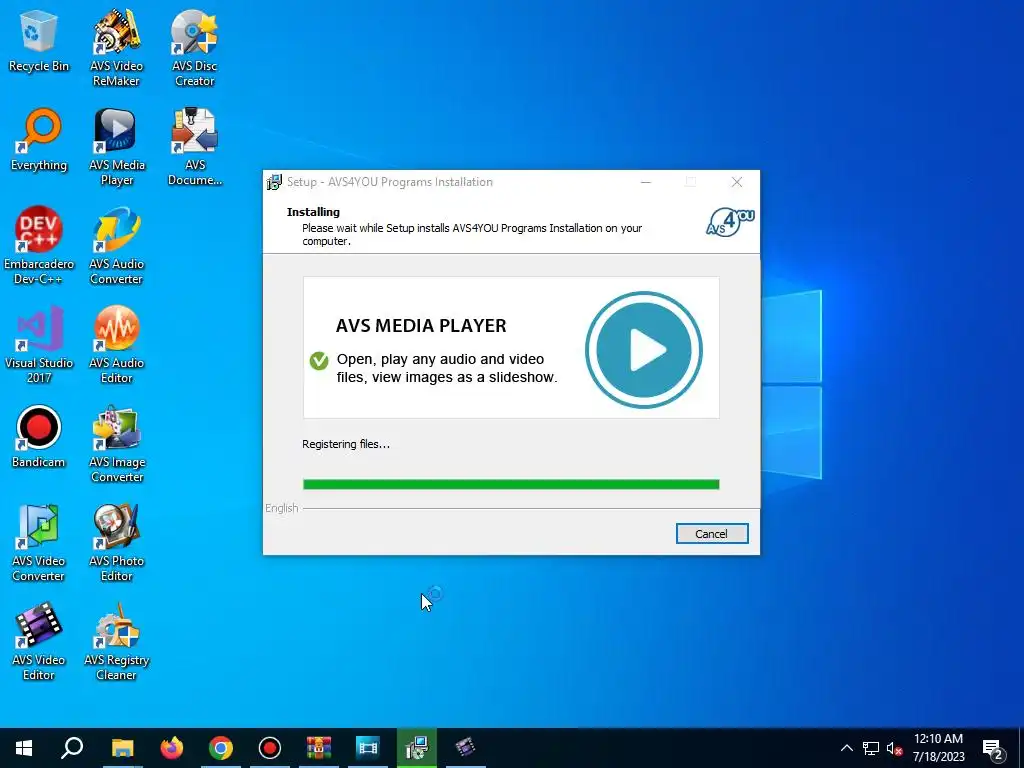Show hidden system tray icons

tap(846, 748)
